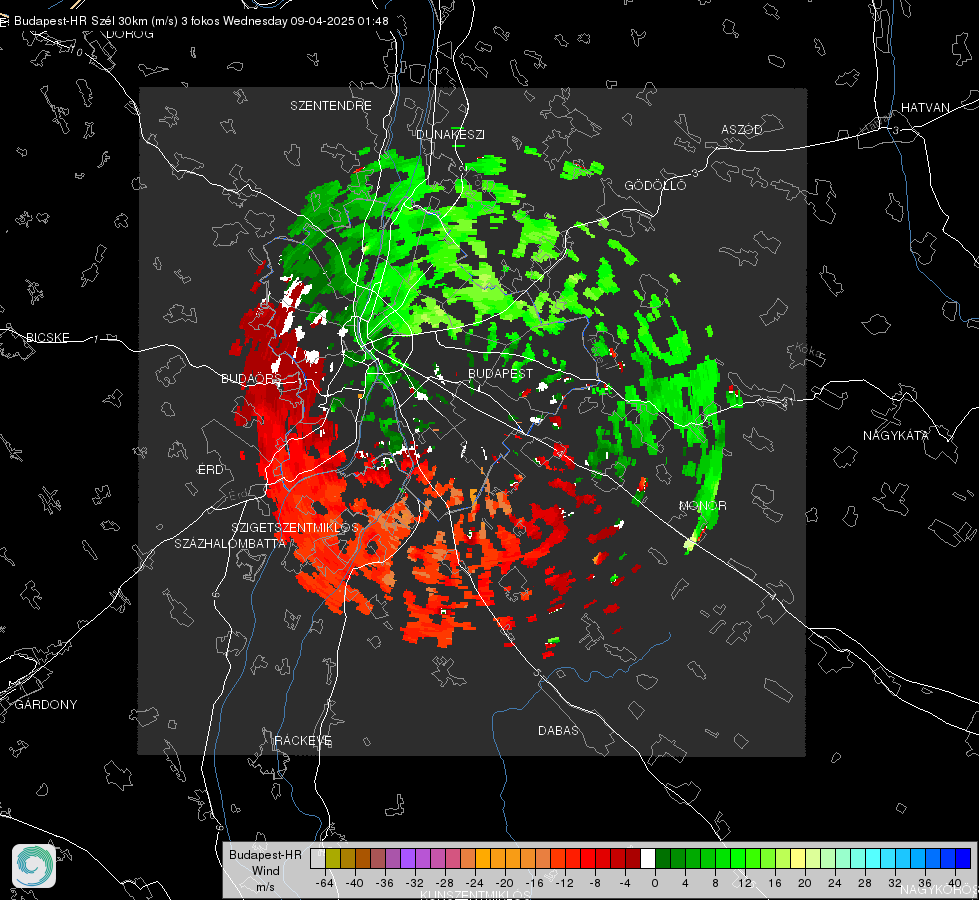Pick the dark blue last legend swatch
The width and height of the screenshot is (979, 900).
[x=963, y=859]
